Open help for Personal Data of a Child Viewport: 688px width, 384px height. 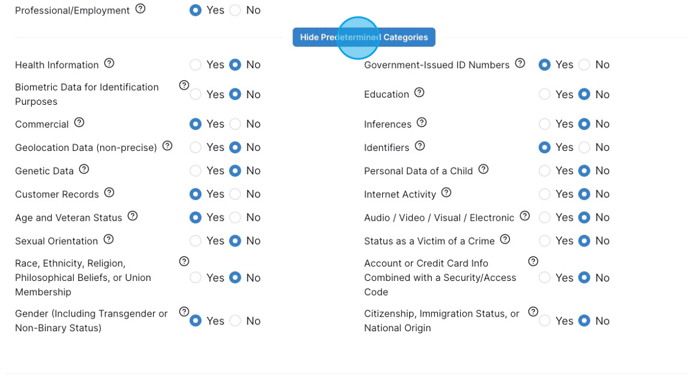pos(483,169)
